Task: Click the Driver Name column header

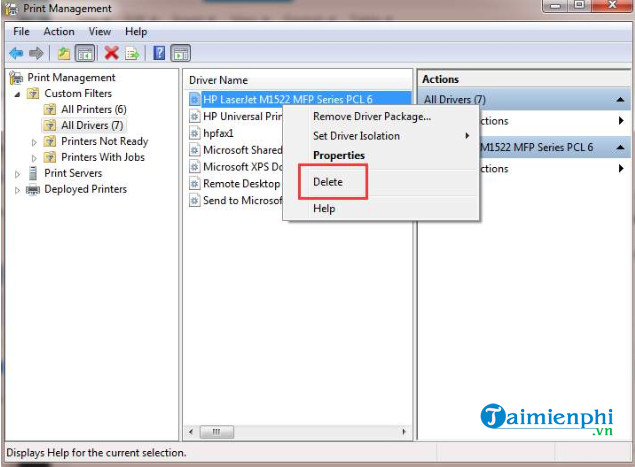Action: pyautogui.click(x=218, y=80)
